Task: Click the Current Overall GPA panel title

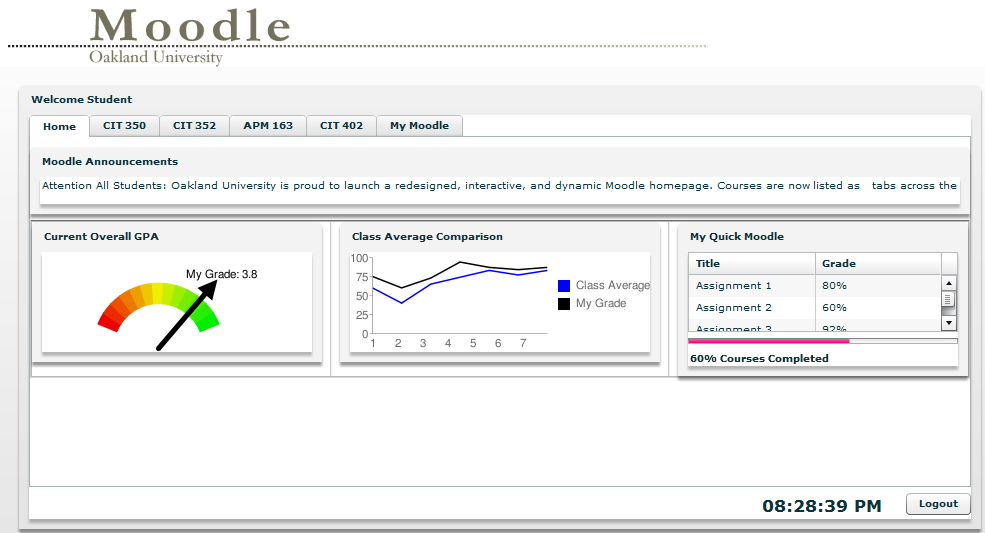Action: [101, 236]
